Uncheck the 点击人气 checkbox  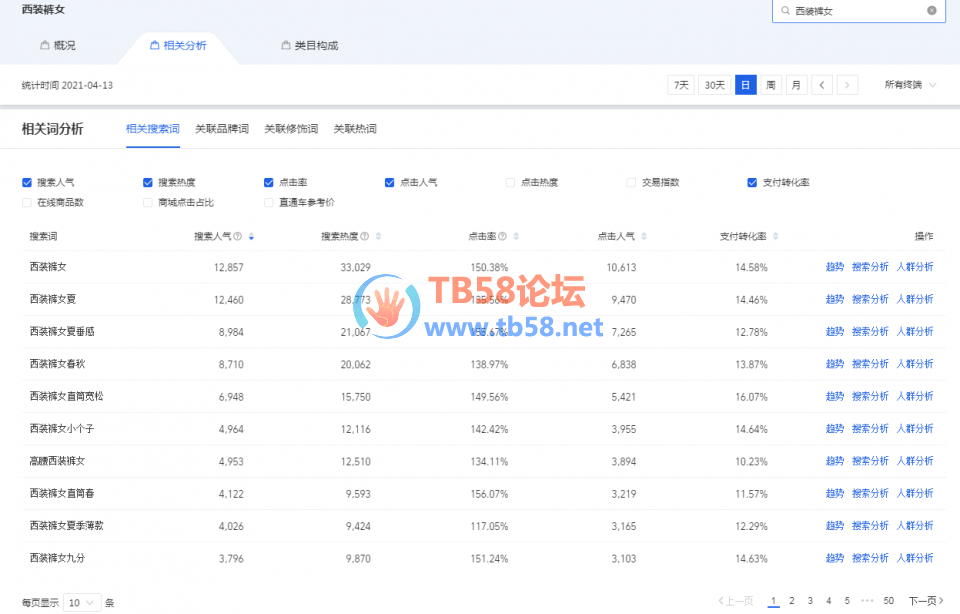click(x=389, y=182)
